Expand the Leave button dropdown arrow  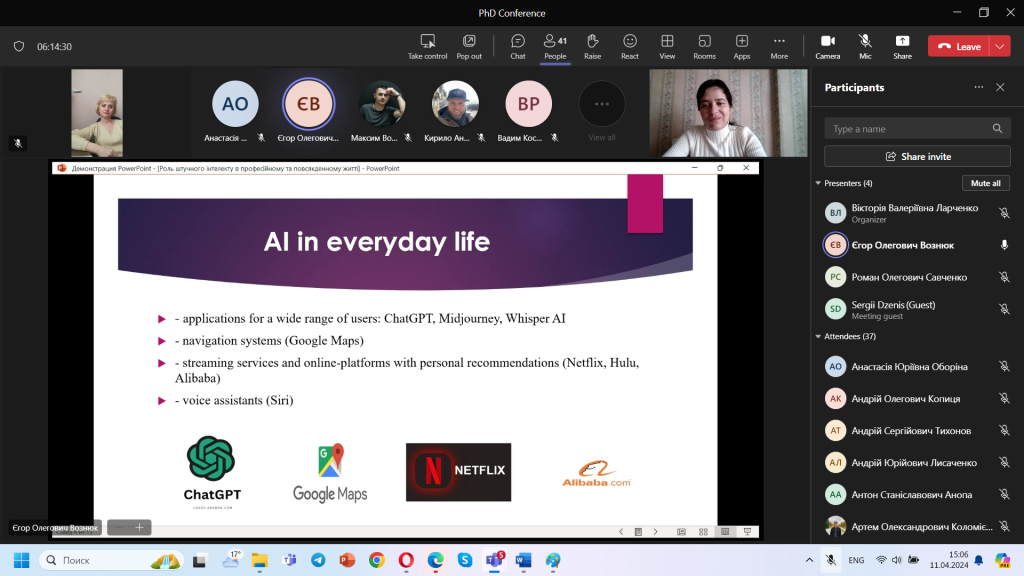(1000, 46)
